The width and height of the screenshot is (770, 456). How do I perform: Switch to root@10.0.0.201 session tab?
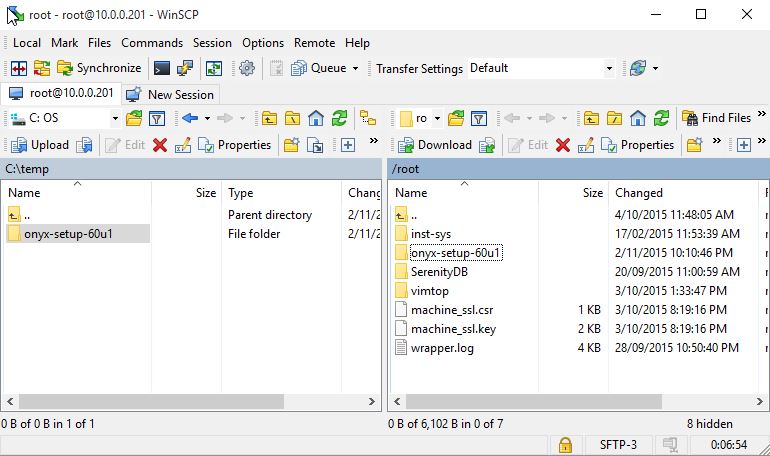coord(61,93)
